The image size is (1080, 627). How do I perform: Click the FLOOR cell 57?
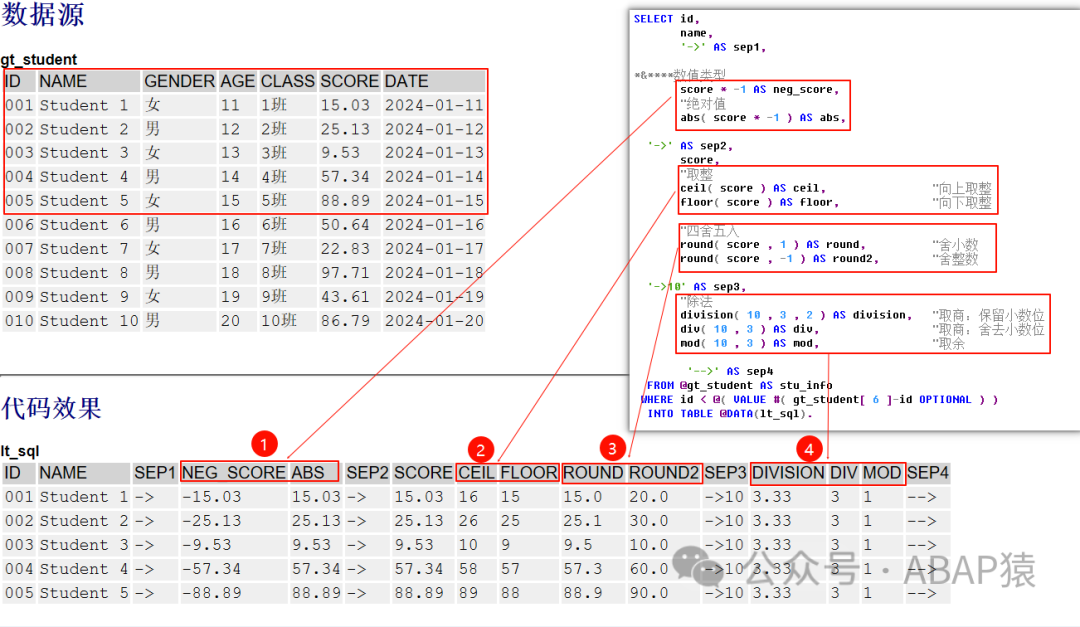pyautogui.click(x=510, y=570)
